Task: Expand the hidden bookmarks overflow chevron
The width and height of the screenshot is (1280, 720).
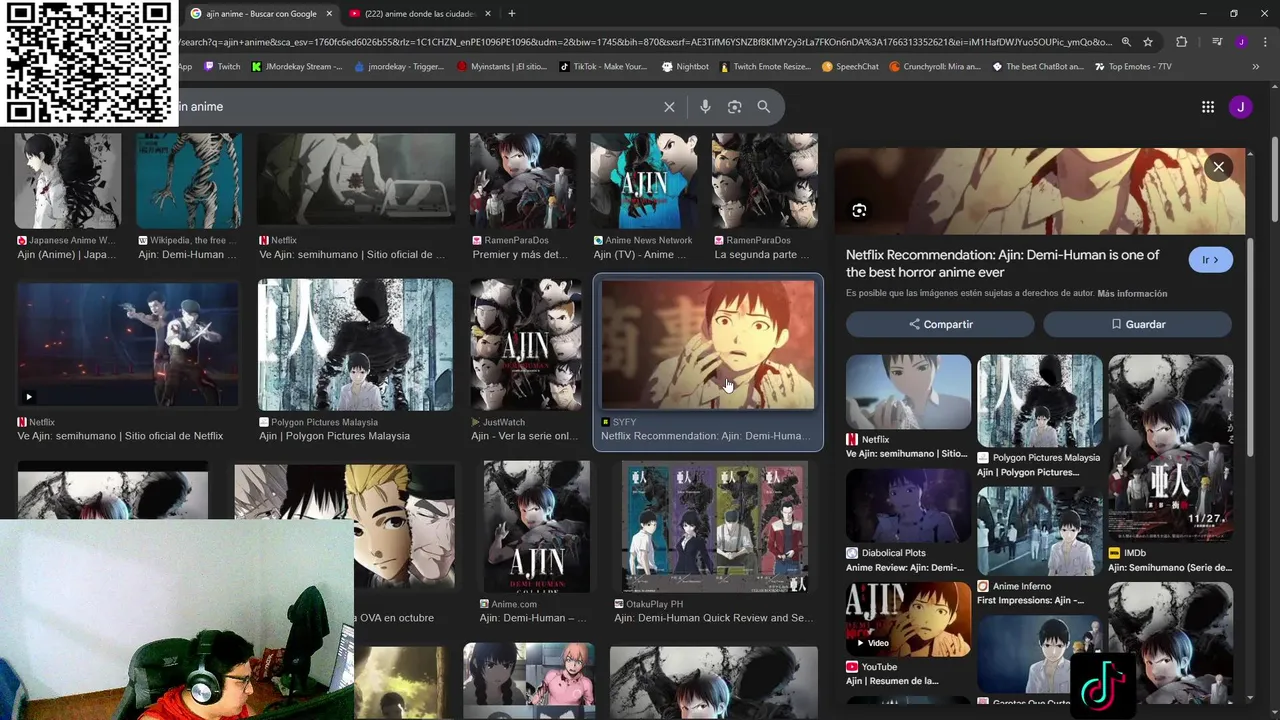Action: tap(1256, 67)
